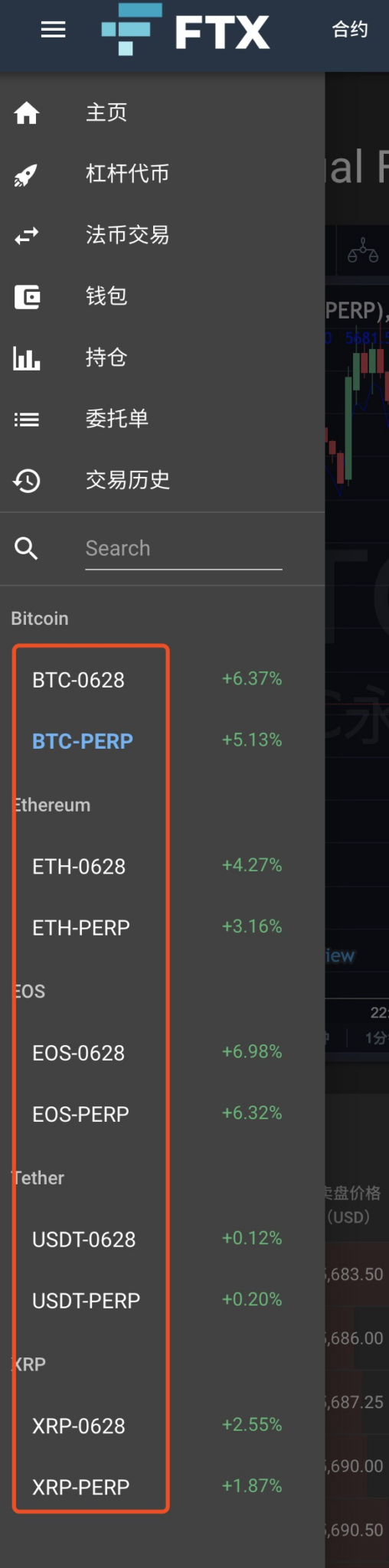Focus the Search input field
389x1568 pixels.
click(x=184, y=549)
